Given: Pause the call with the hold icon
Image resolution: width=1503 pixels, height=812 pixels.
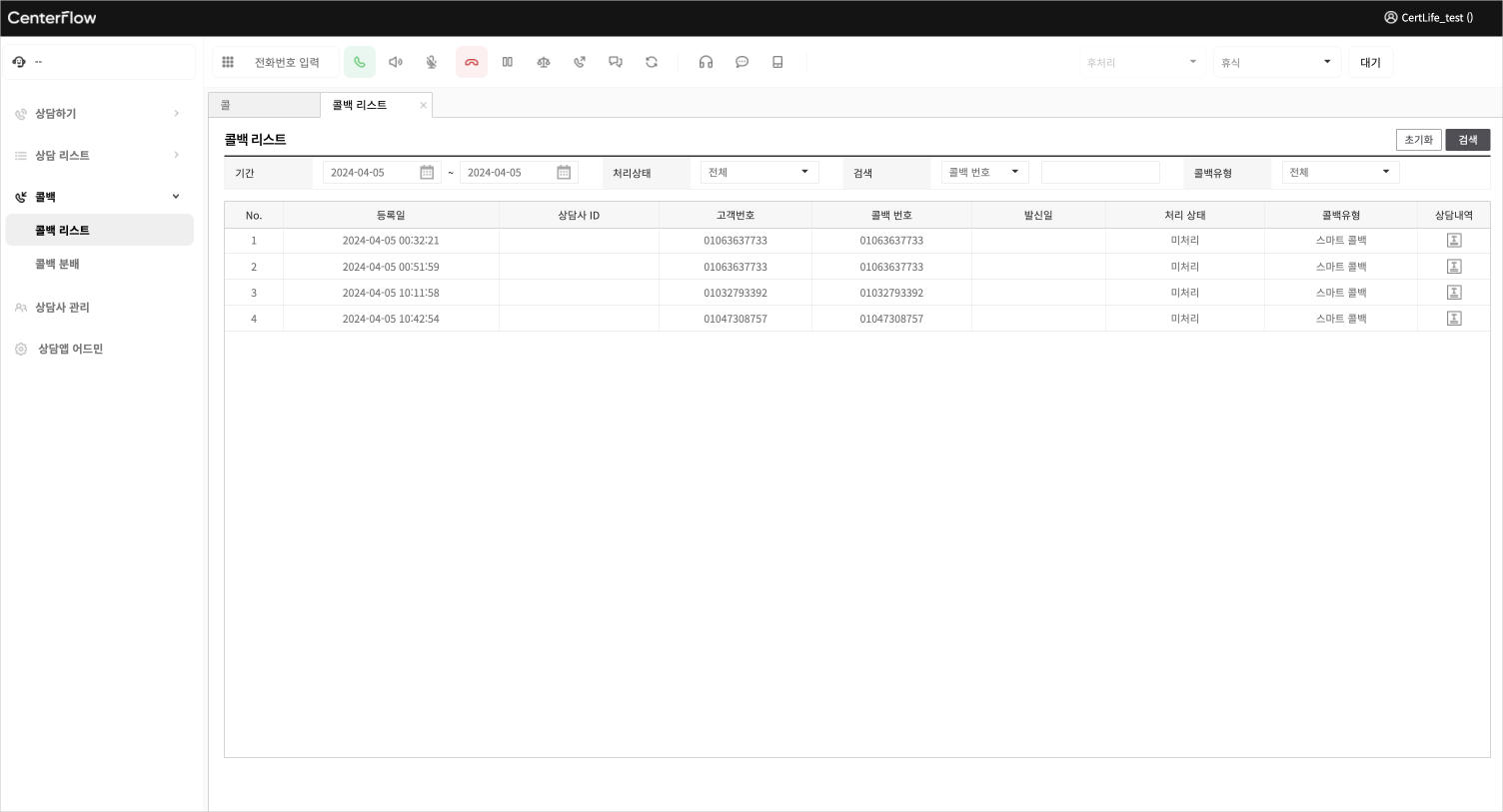Looking at the screenshot, I should (508, 62).
